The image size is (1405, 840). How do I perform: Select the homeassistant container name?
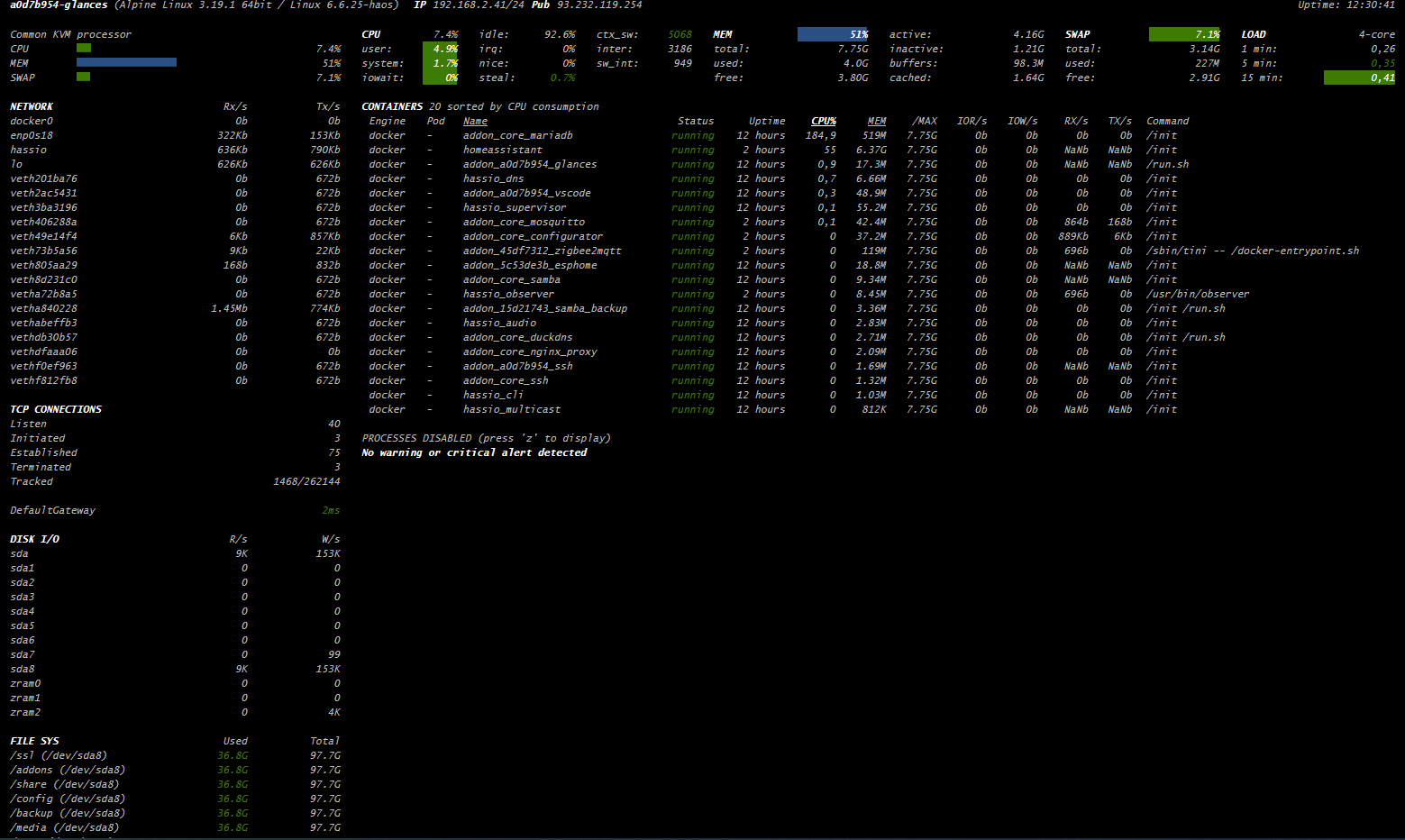point(503,150)
